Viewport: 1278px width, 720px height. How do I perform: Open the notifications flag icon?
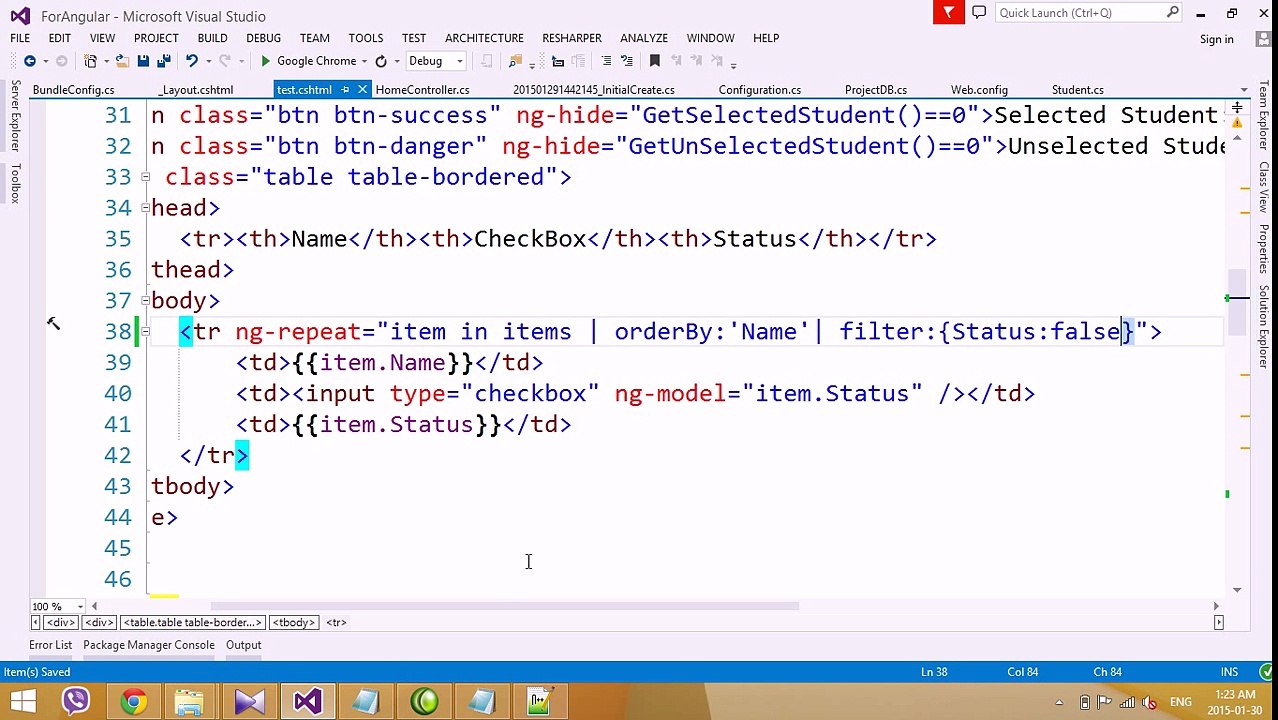point(948,12)
